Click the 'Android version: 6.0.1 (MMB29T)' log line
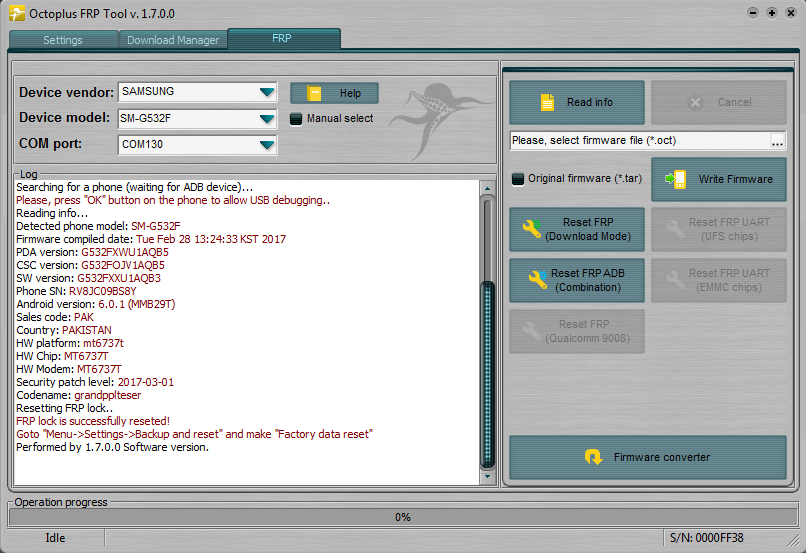This screenshot has height=553, width=806. click(x=96, y=304)
